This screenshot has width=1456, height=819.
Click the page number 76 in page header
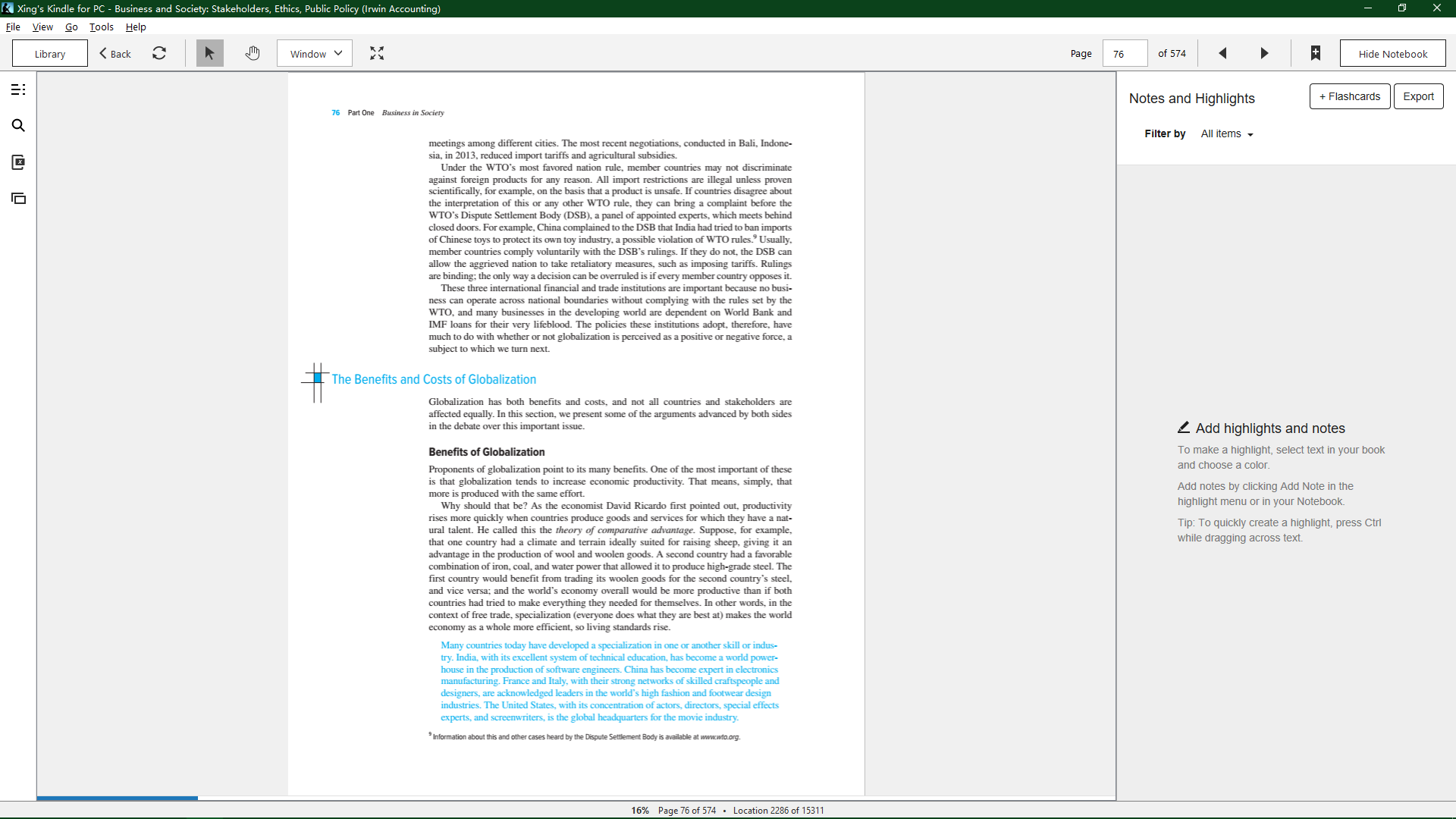tap(335, 113)
